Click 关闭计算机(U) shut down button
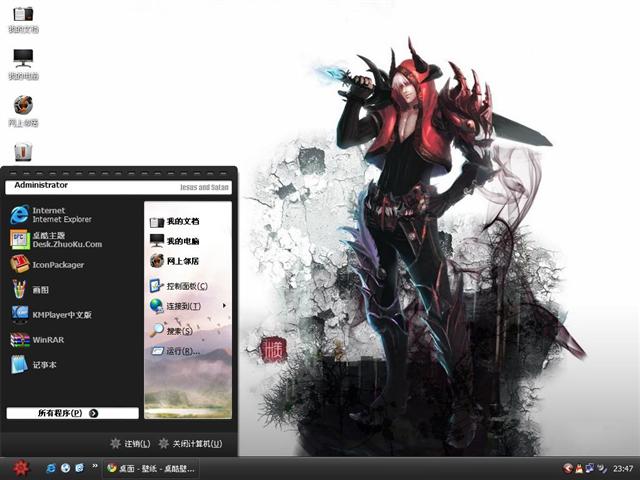640x480 pixels. (190, 444)
